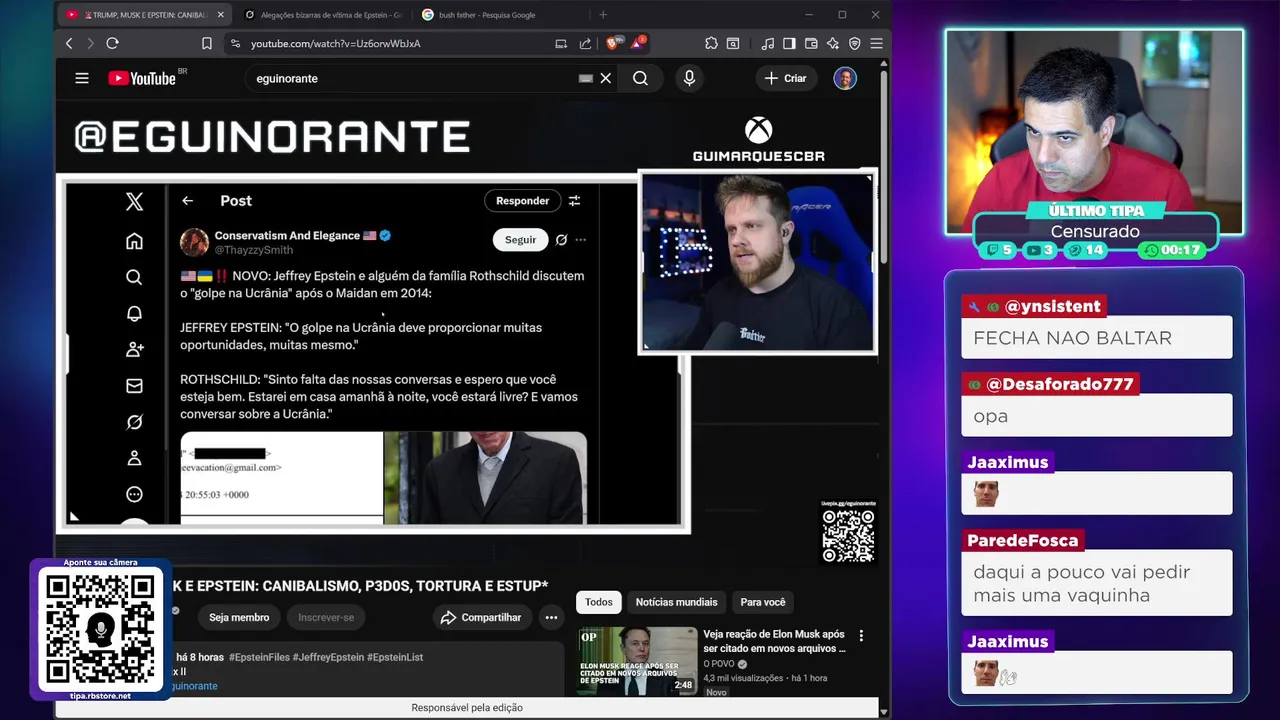
Task: Start voice search with the microphone
Action: click(689, 78)
